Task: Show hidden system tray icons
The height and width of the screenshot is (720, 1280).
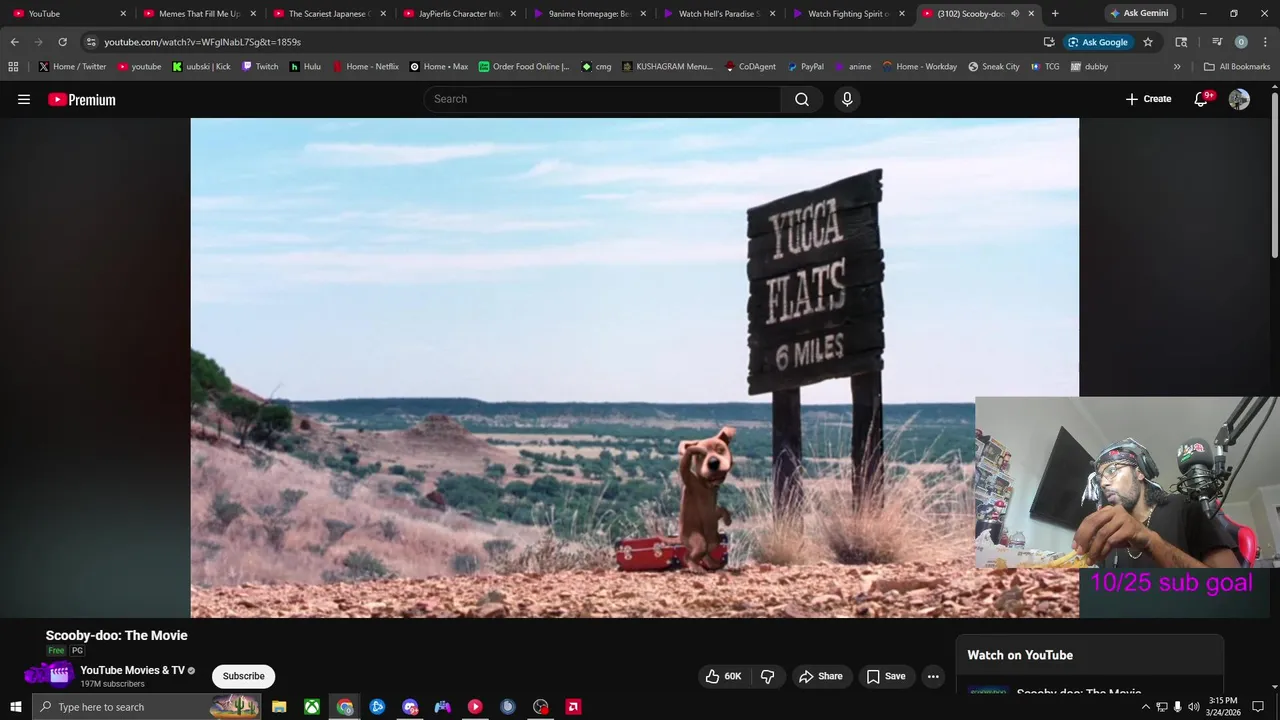Action: pyautogui.click(x=1146, y=707)
